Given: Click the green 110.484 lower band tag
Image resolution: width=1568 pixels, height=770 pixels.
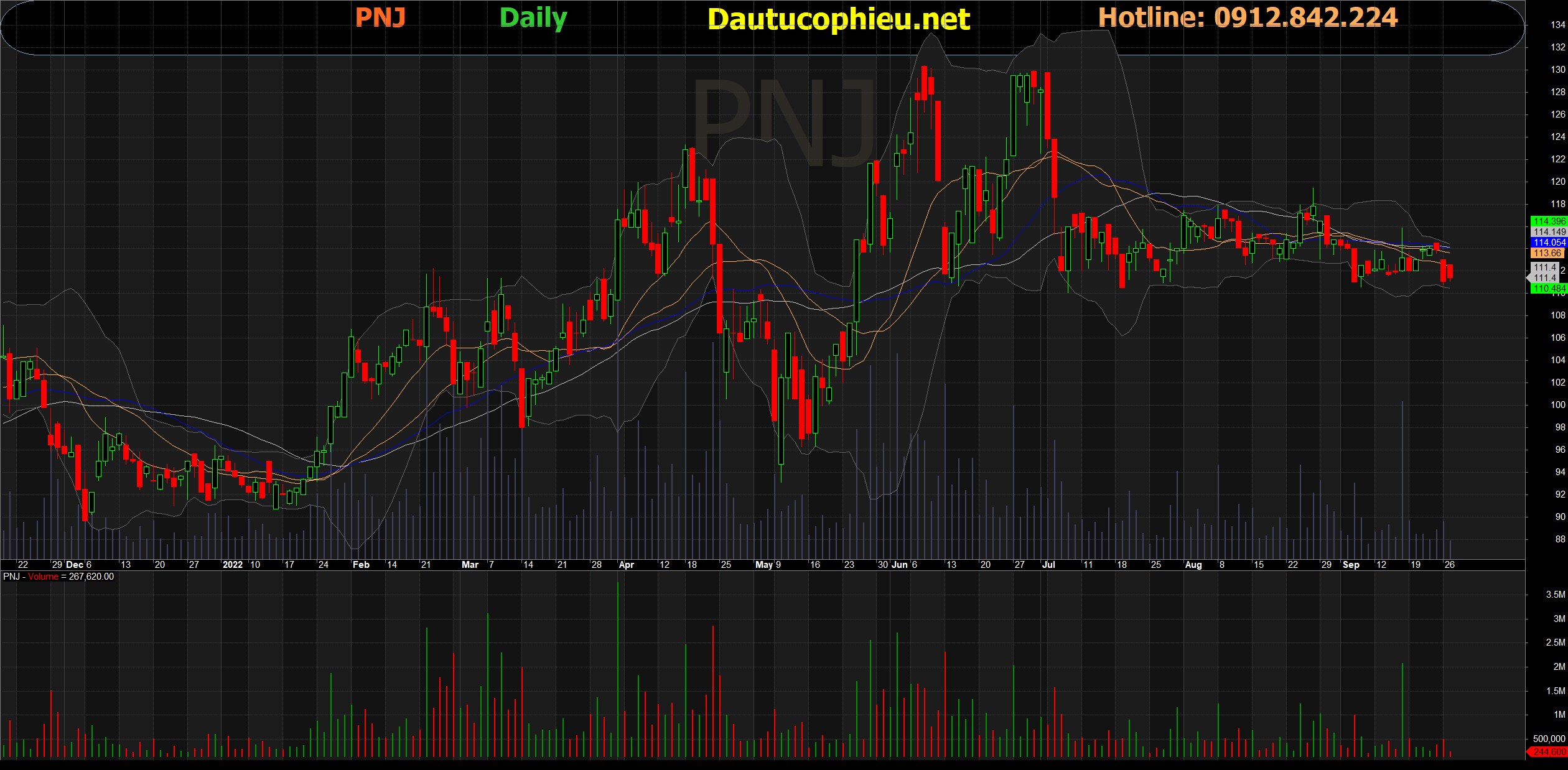Looking at the screenshot, I should pos(1549,289).
